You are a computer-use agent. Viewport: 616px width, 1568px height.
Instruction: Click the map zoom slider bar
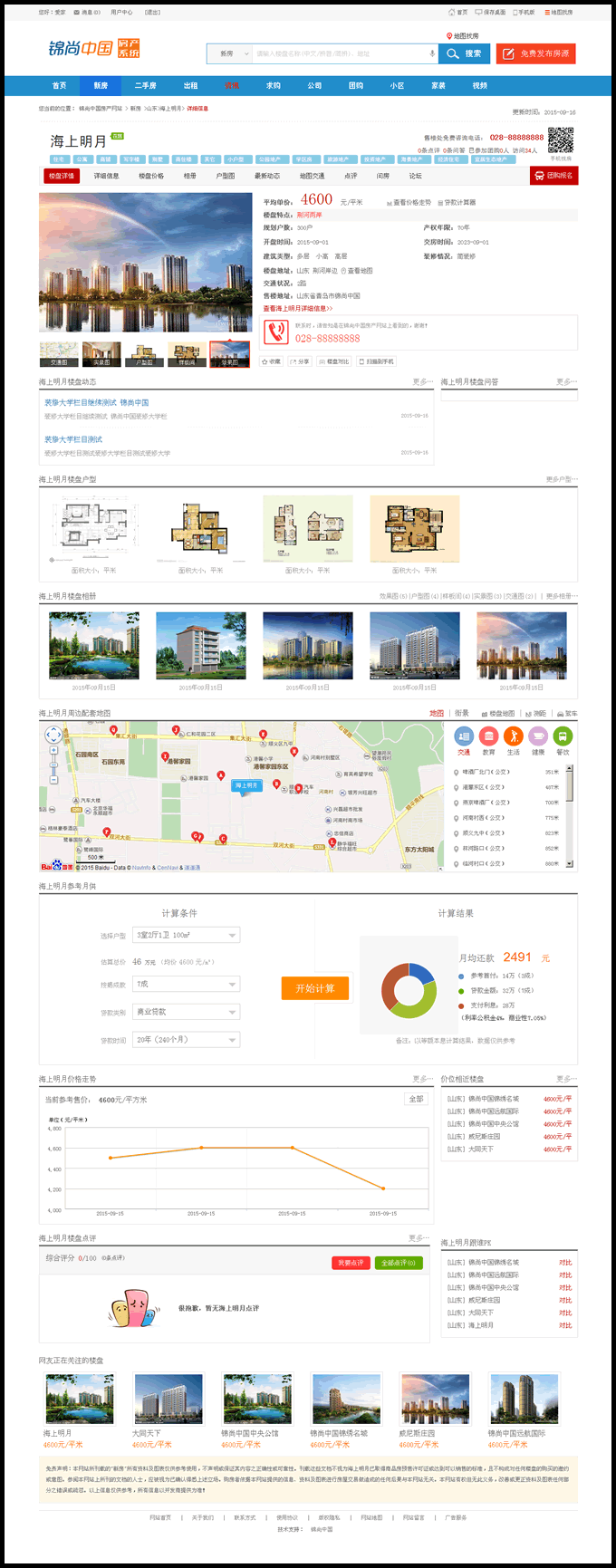coord(53,765)
